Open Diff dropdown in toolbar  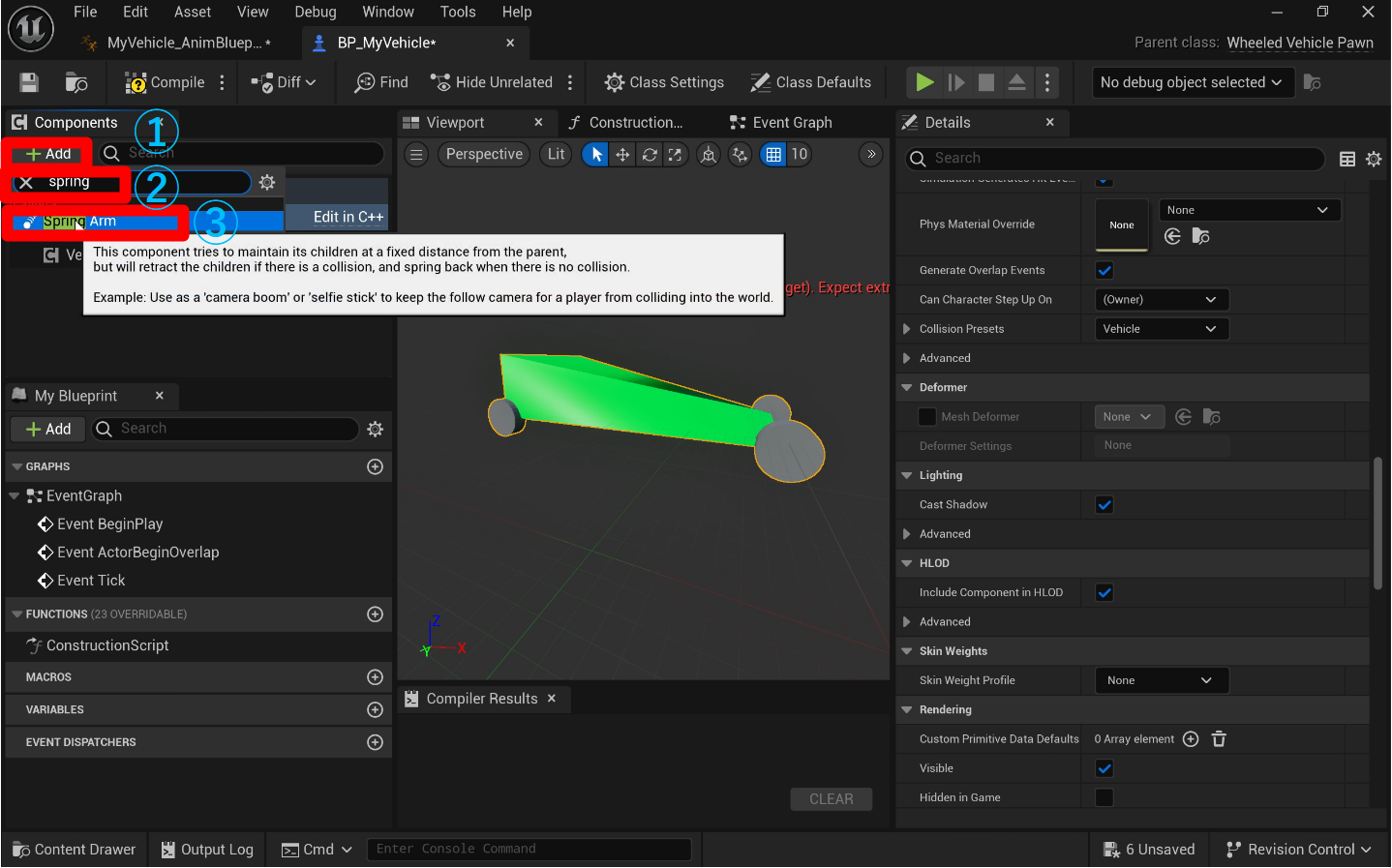point(284,82)
